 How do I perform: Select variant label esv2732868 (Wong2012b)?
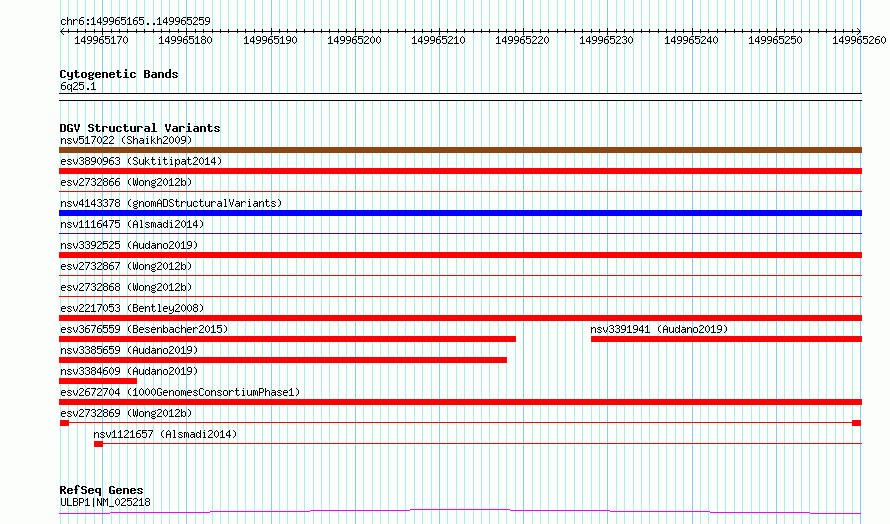click(x=126, y=287)
